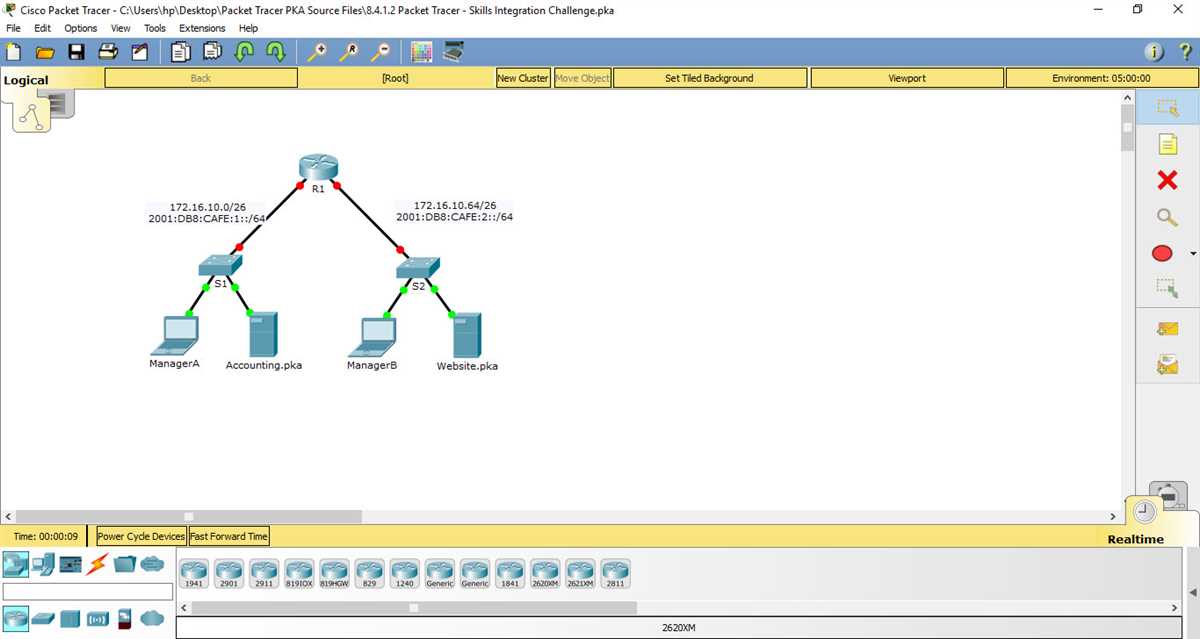Click the Set Tiled Background button

(709, 78)
